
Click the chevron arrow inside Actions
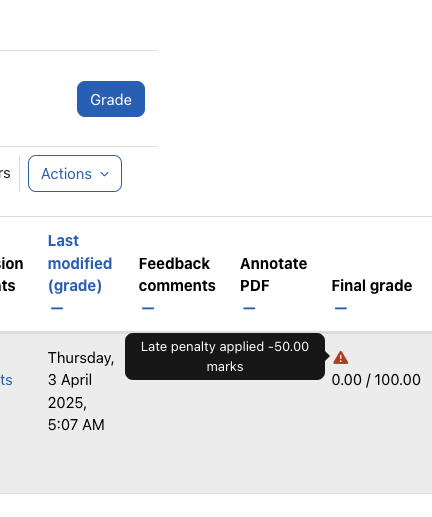click(105, 174)
